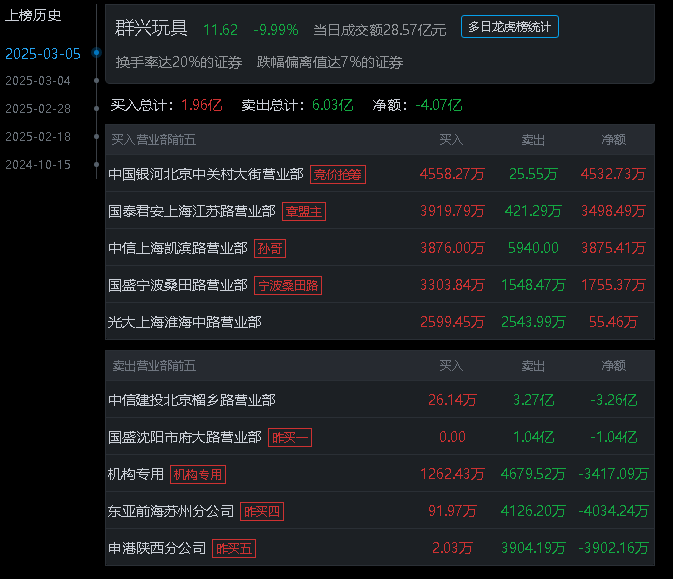
Task: Select the 2025-02-28 history date
Action: (38, 109)
